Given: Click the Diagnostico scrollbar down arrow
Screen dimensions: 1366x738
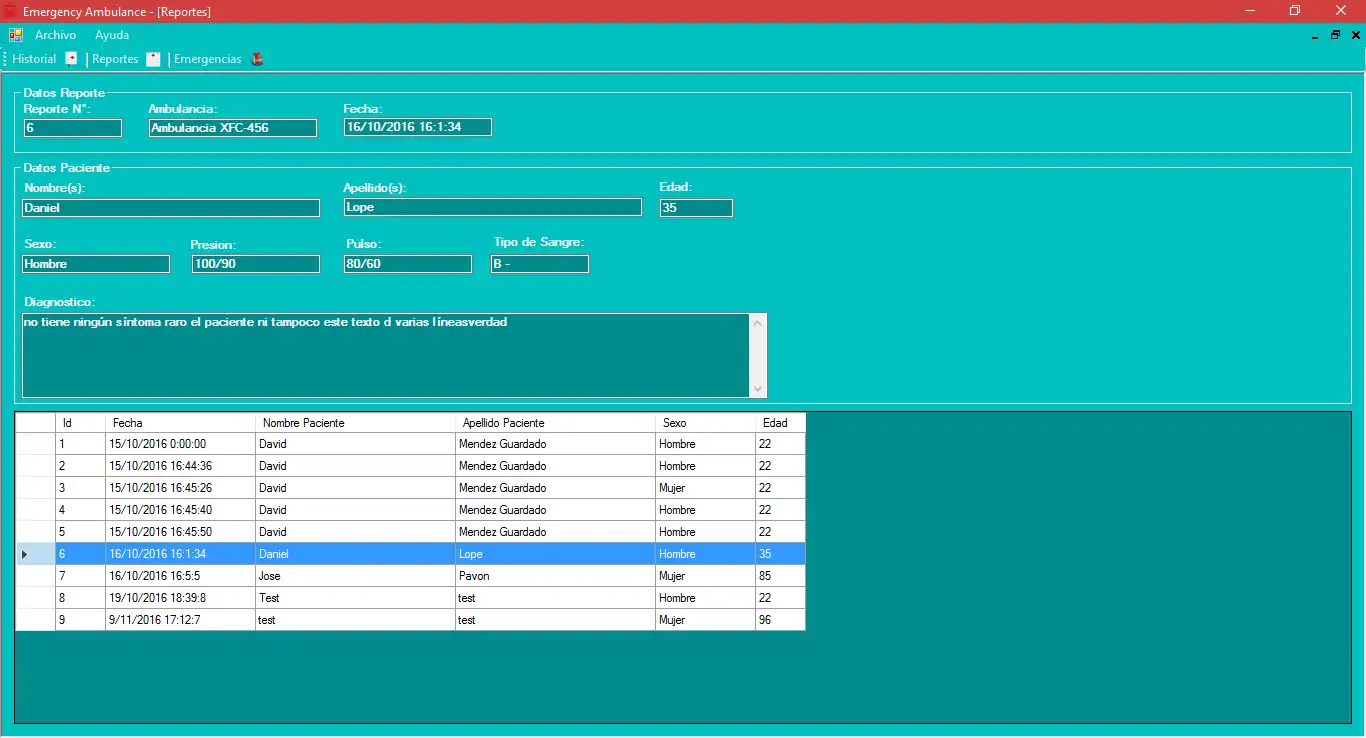Looking at the screenshot, I should [758, 389].
